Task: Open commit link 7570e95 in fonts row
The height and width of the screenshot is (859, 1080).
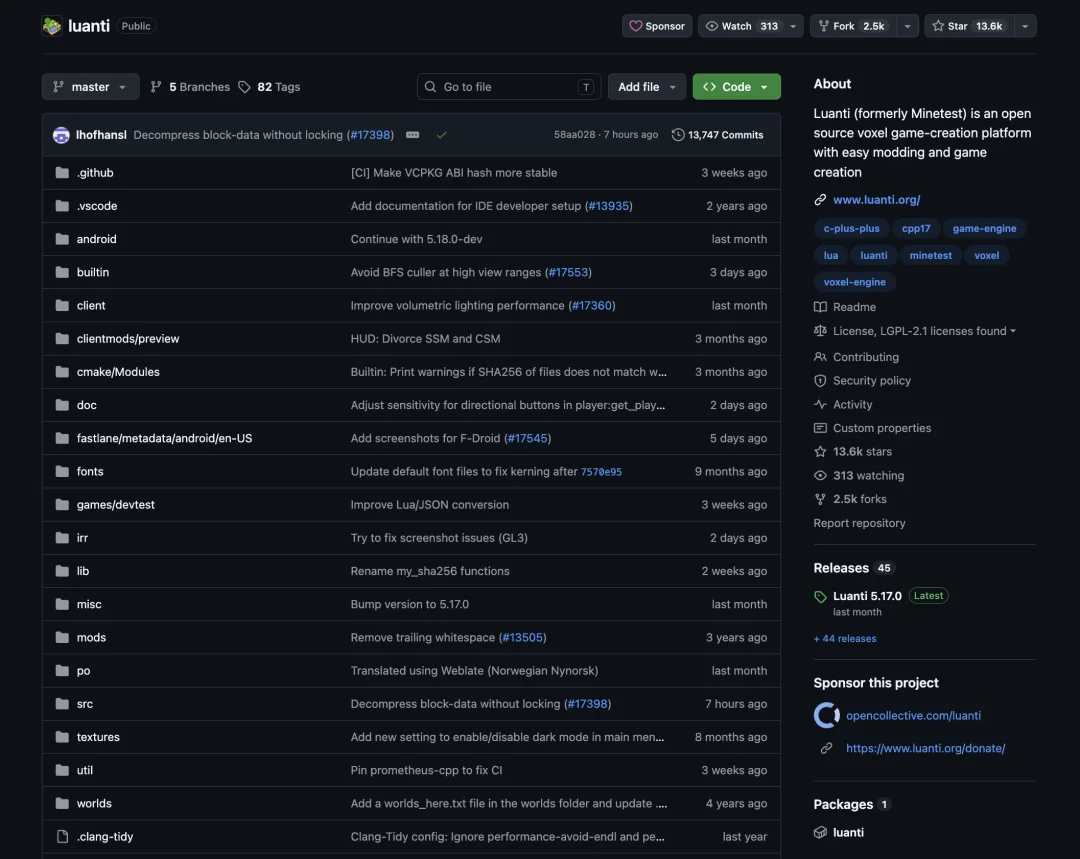Action: tap(601, 472)
